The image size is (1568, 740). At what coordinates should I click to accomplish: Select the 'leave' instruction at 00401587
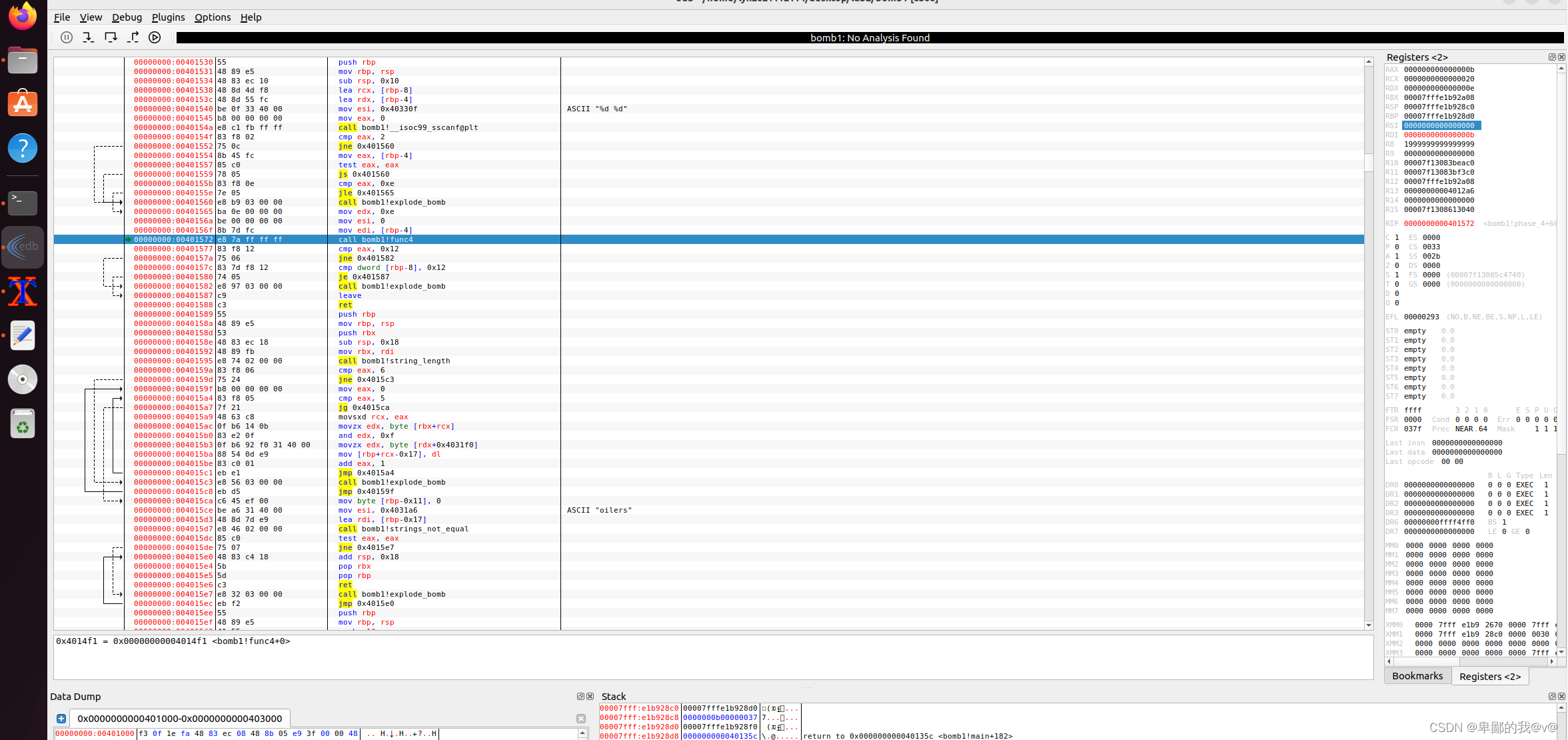pyautogui.click(x=350, y=295)
